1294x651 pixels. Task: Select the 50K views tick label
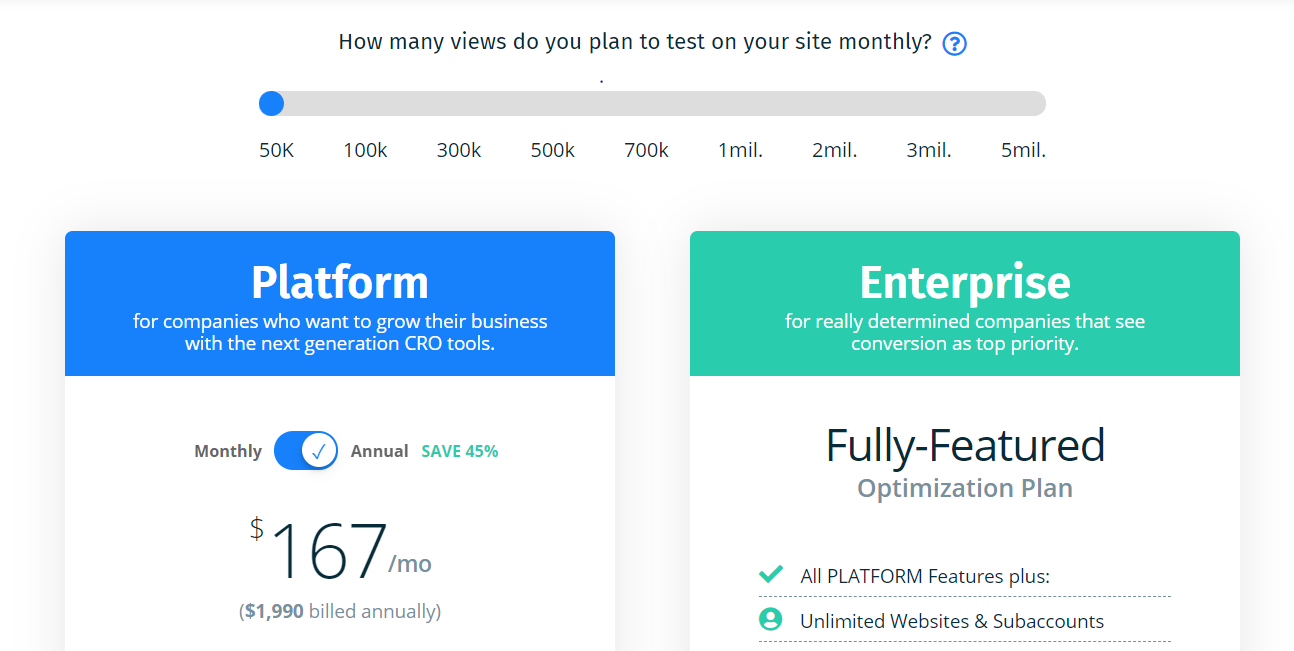pyautogui.click(x=276, y=149)
